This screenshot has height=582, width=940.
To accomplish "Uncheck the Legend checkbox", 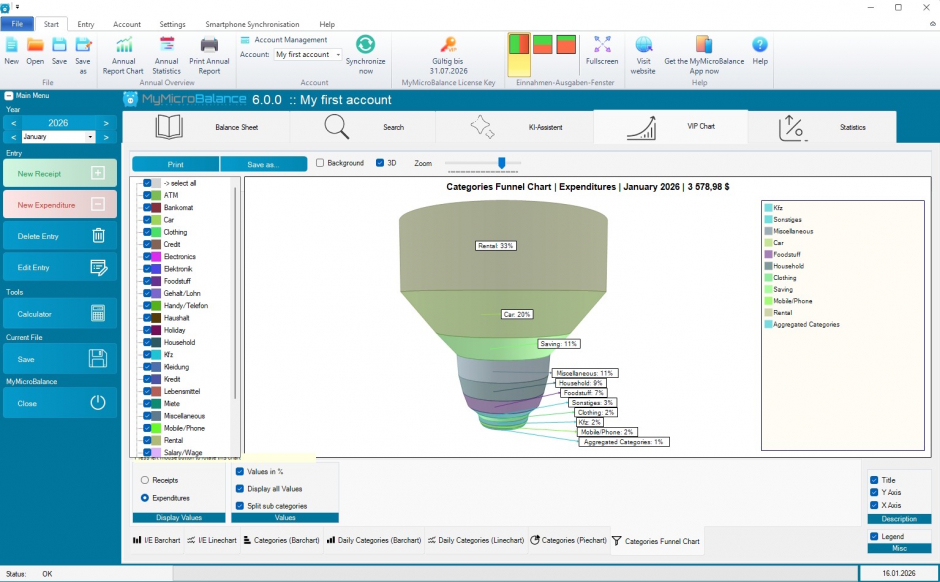I will tap(874, 537).
